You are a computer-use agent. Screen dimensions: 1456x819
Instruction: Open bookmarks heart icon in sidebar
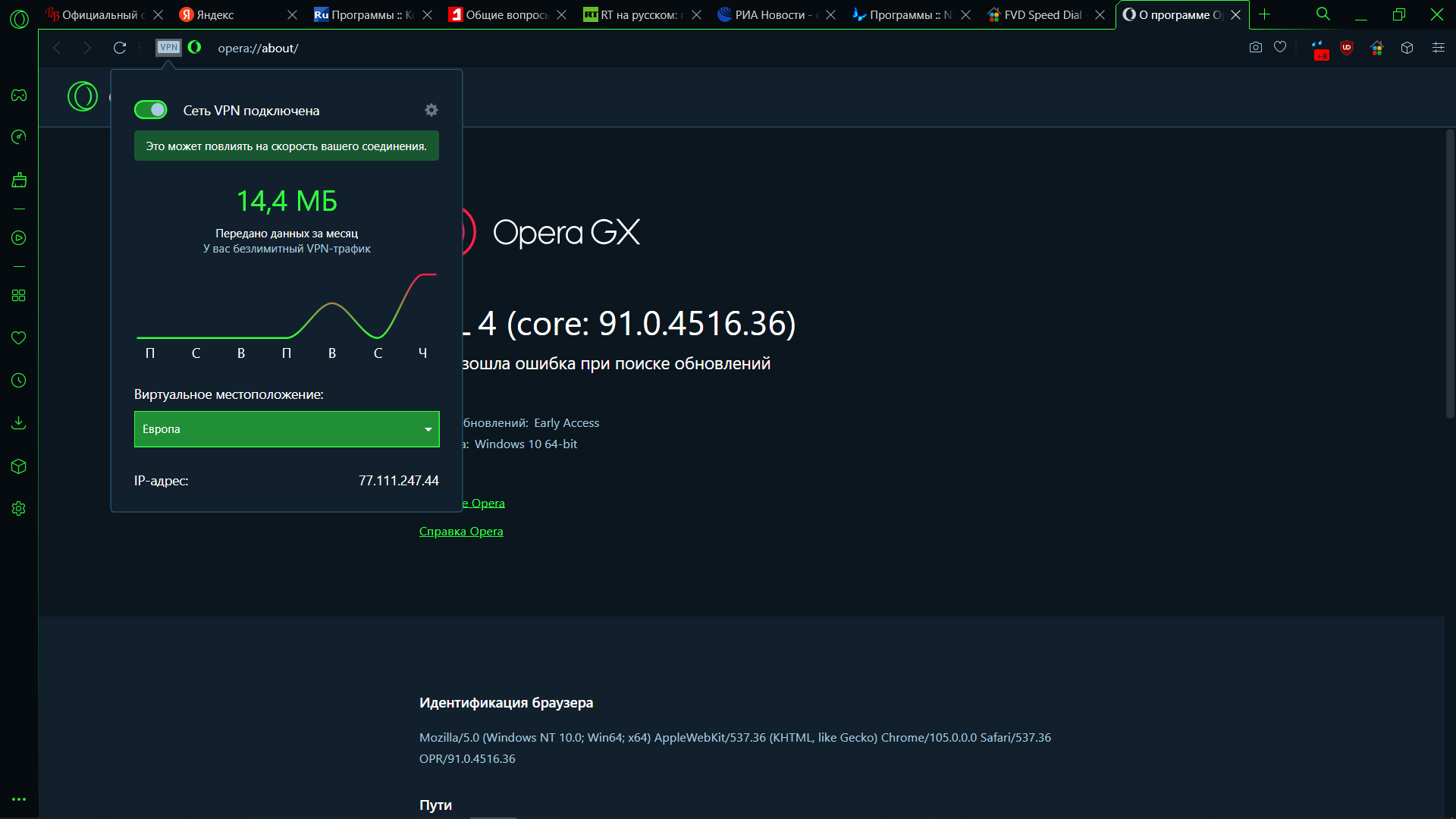[19, 337]
